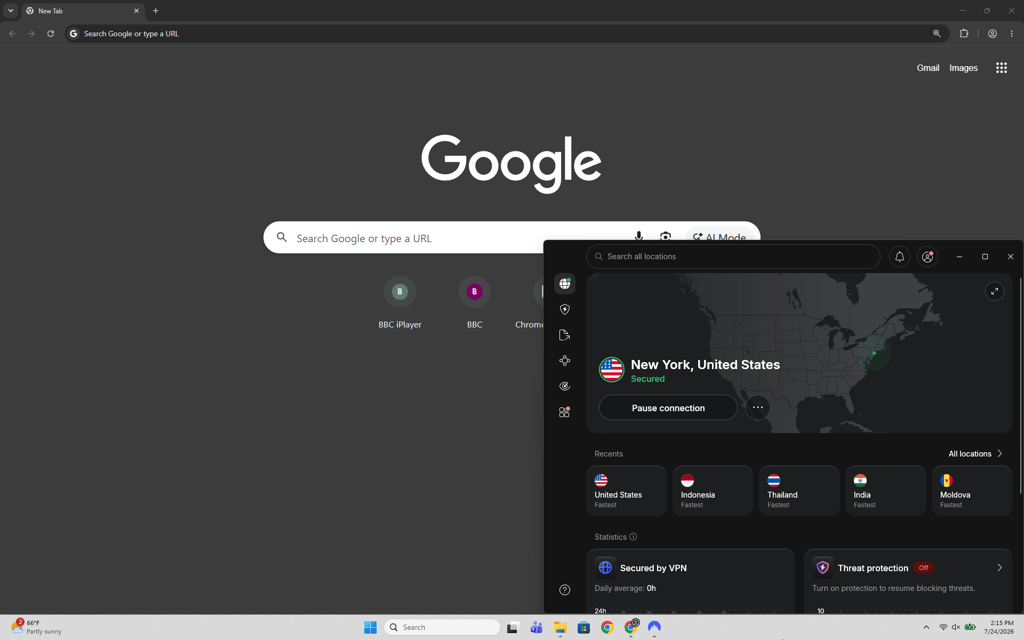Open Google Images link

[x=963, y=68]
